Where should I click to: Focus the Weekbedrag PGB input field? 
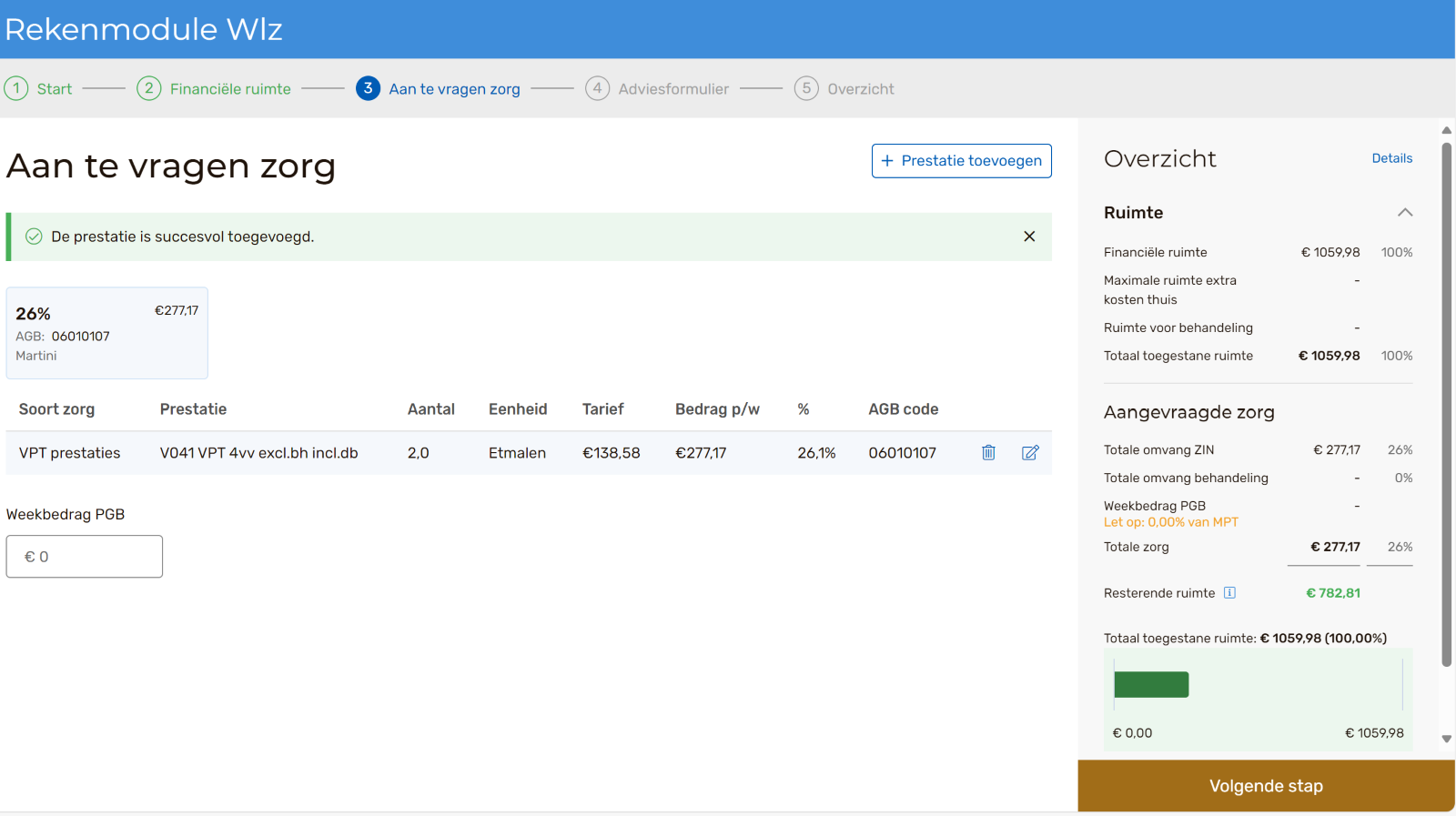point(85,557)
